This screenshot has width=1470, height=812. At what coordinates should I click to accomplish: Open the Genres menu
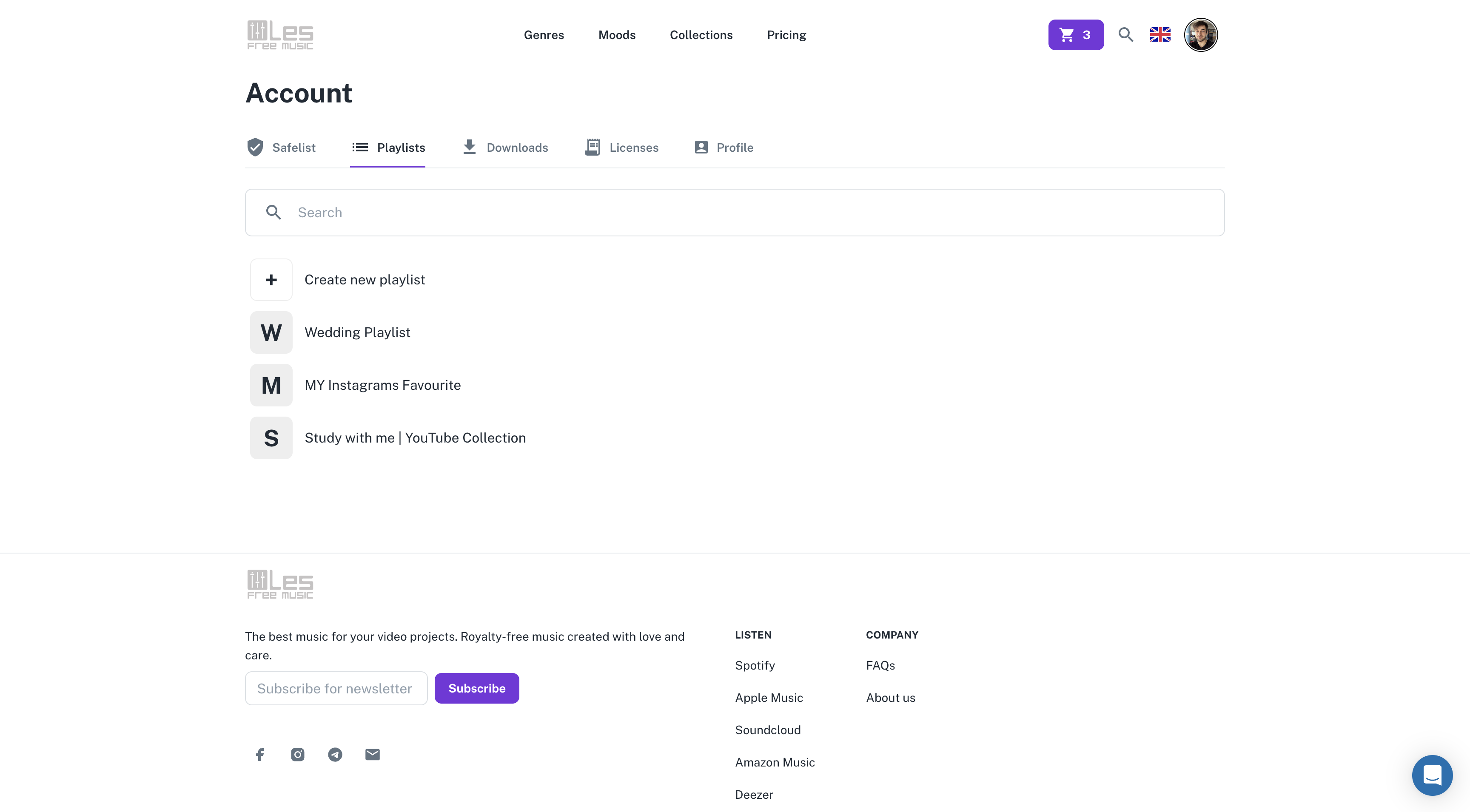(x=544, y=35)
